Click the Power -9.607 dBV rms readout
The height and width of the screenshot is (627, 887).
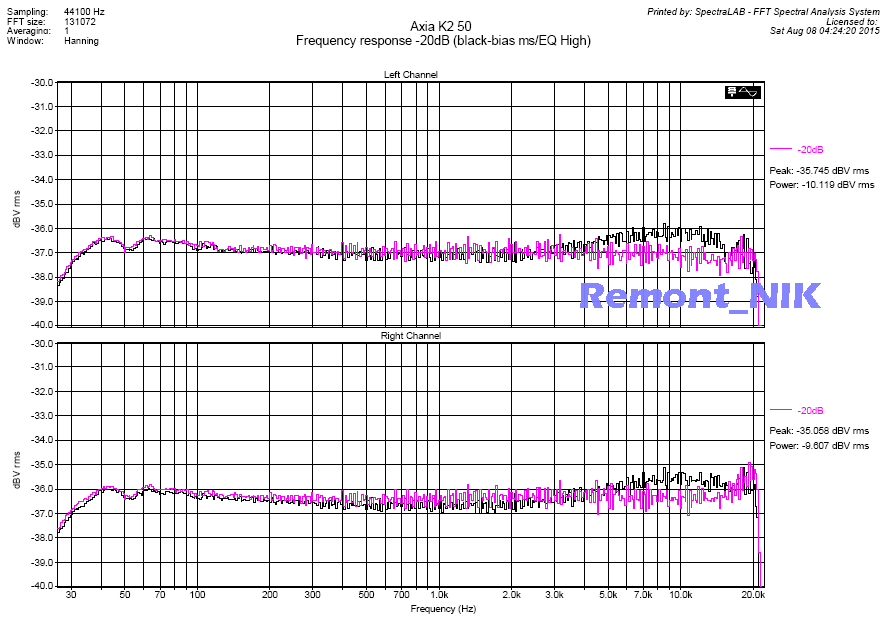tap(819, 445)
